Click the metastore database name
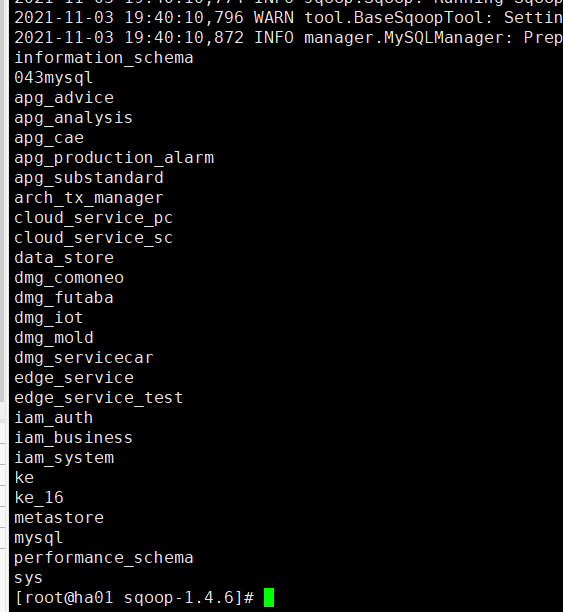Image resolution: width=563 pixels, height=612 pixels. (59, 518)
